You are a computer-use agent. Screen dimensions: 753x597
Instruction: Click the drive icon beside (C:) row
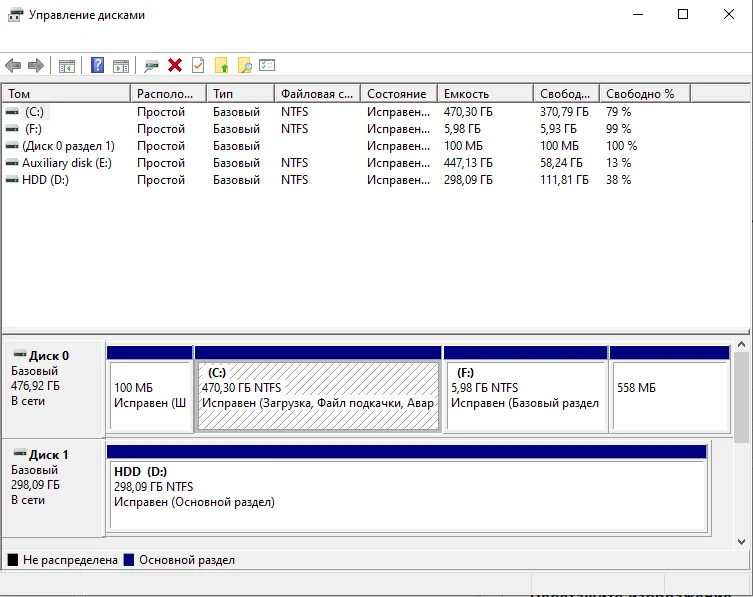pos(12,112)
